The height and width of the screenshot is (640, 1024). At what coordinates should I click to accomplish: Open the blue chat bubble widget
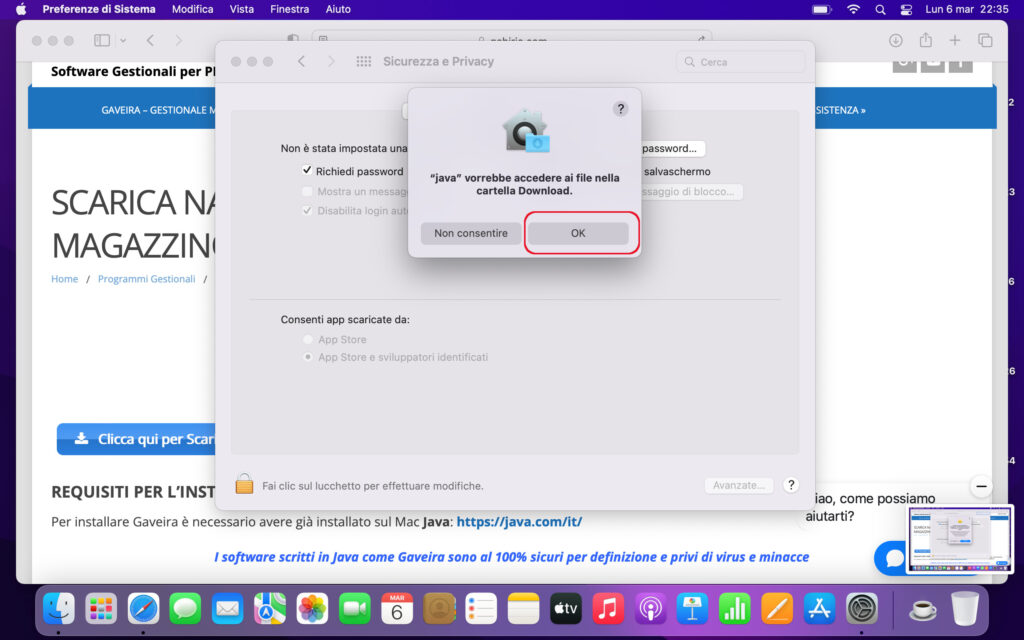click(890, 558)
